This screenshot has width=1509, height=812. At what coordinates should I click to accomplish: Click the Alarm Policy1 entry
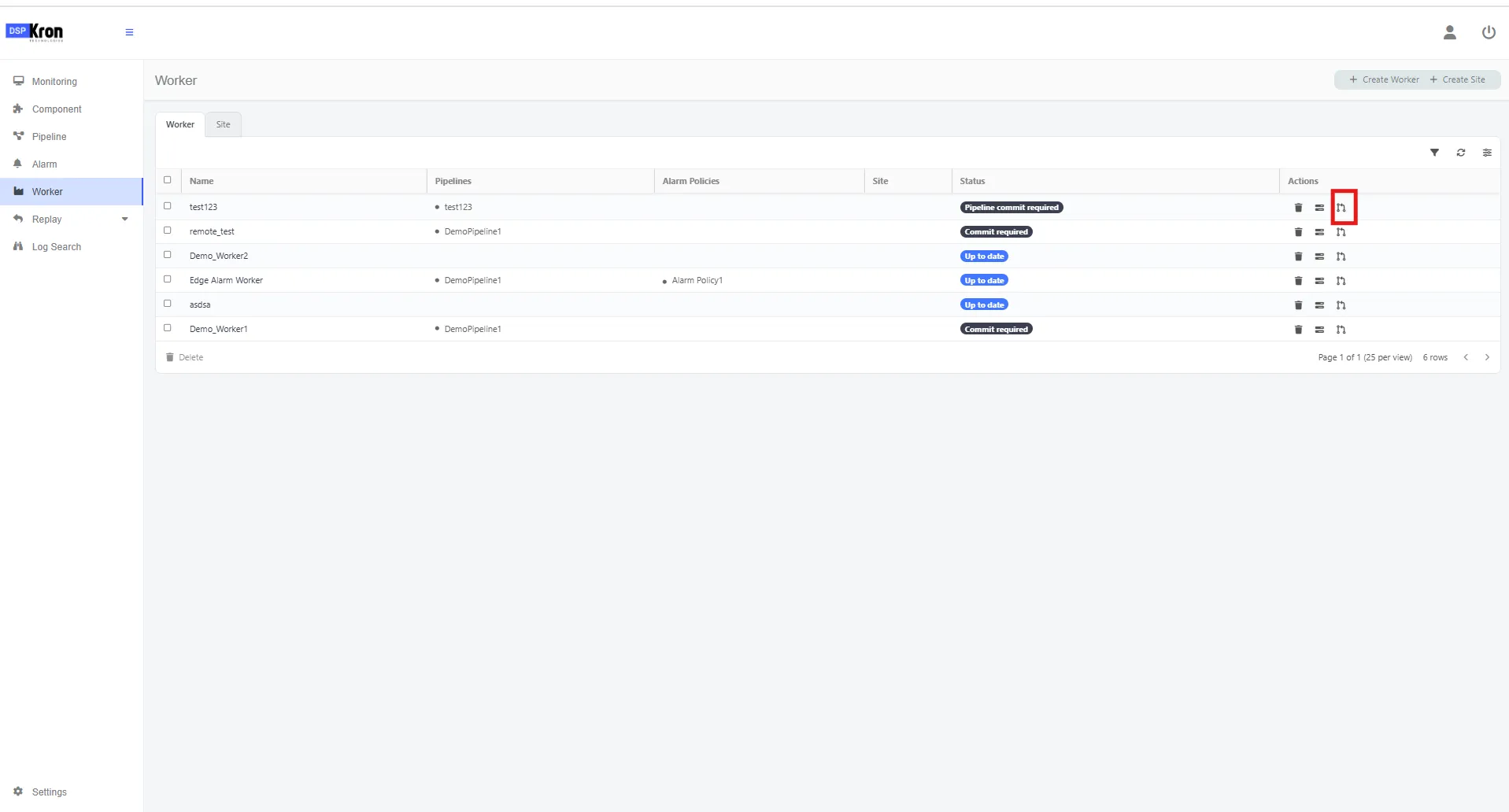coord(697,280)
